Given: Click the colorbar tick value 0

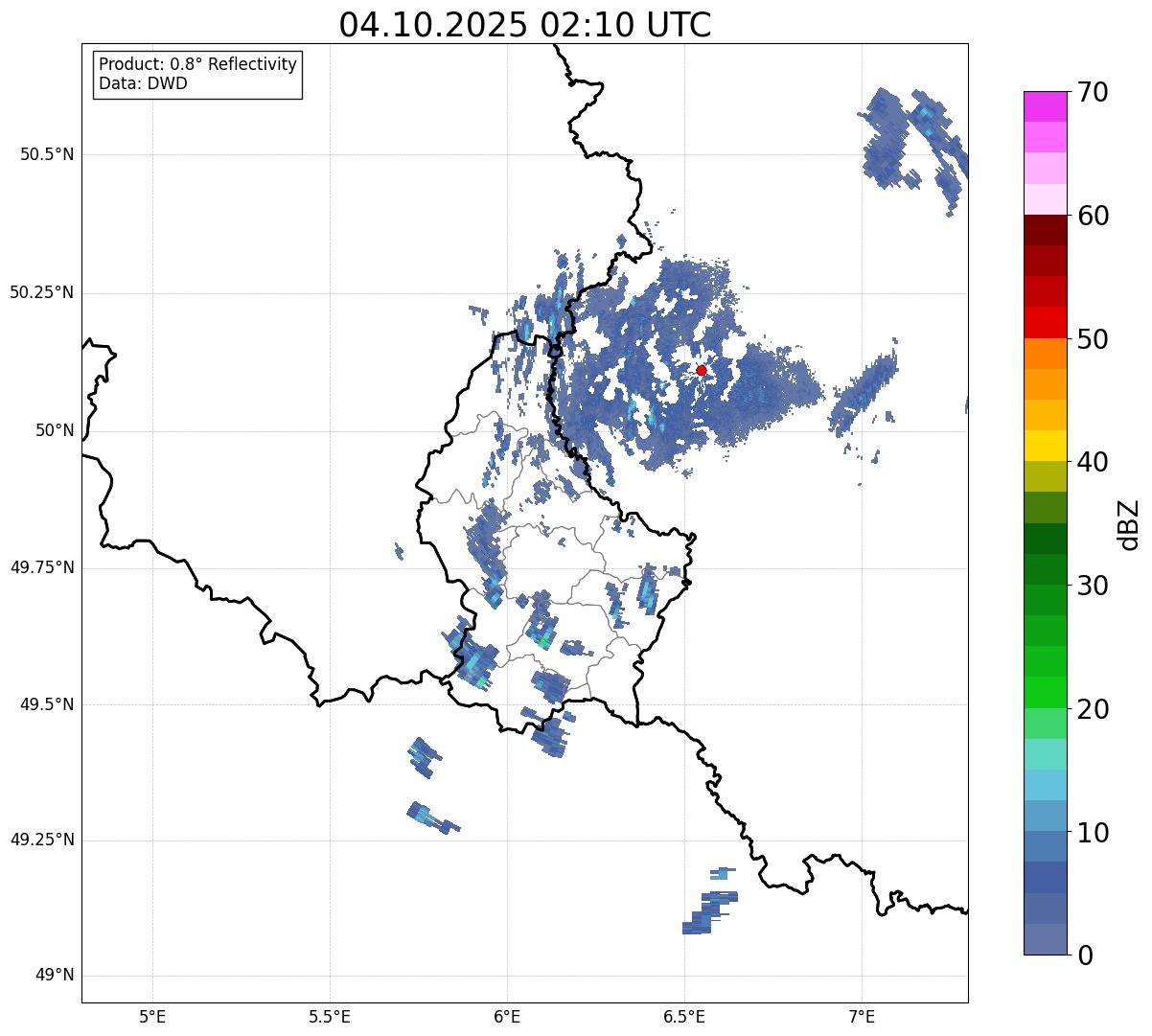Looking at the screenshot, I should [x=1085, y=955].
